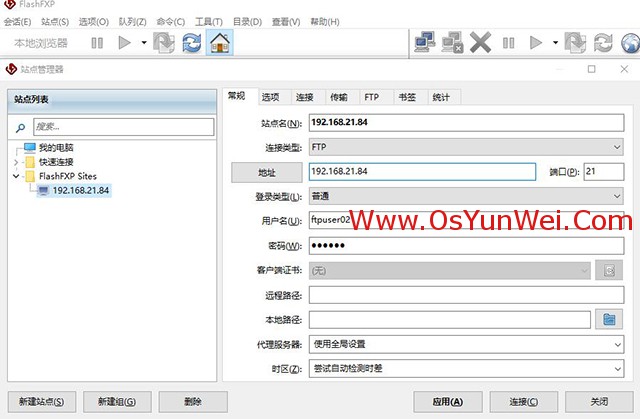Viewport: 640px width, 419px height.
Task: Click the local path browse folder icon
Action: pyautogui.click(x=609, y=319)
